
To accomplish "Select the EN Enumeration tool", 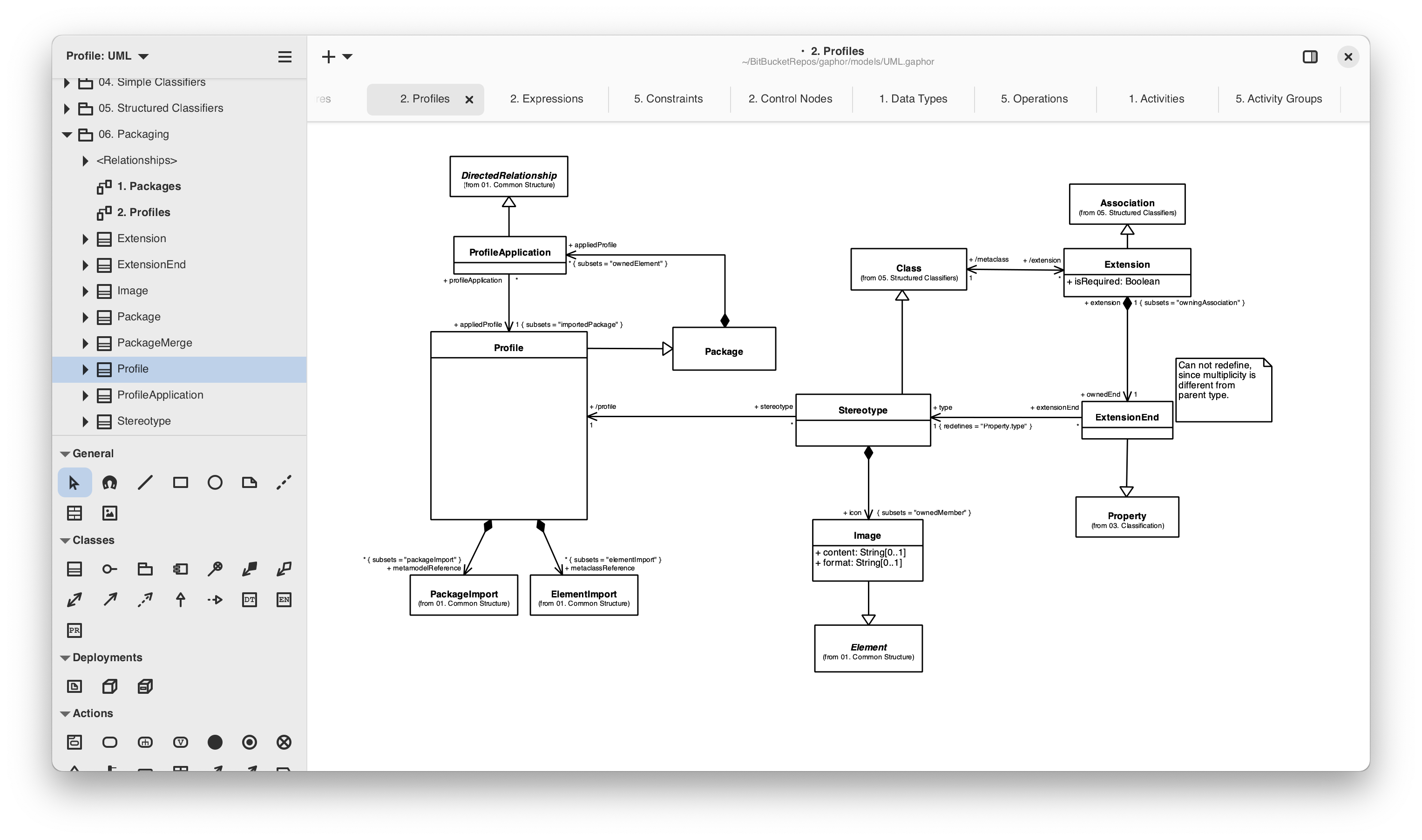I will (x=284, y=600).
